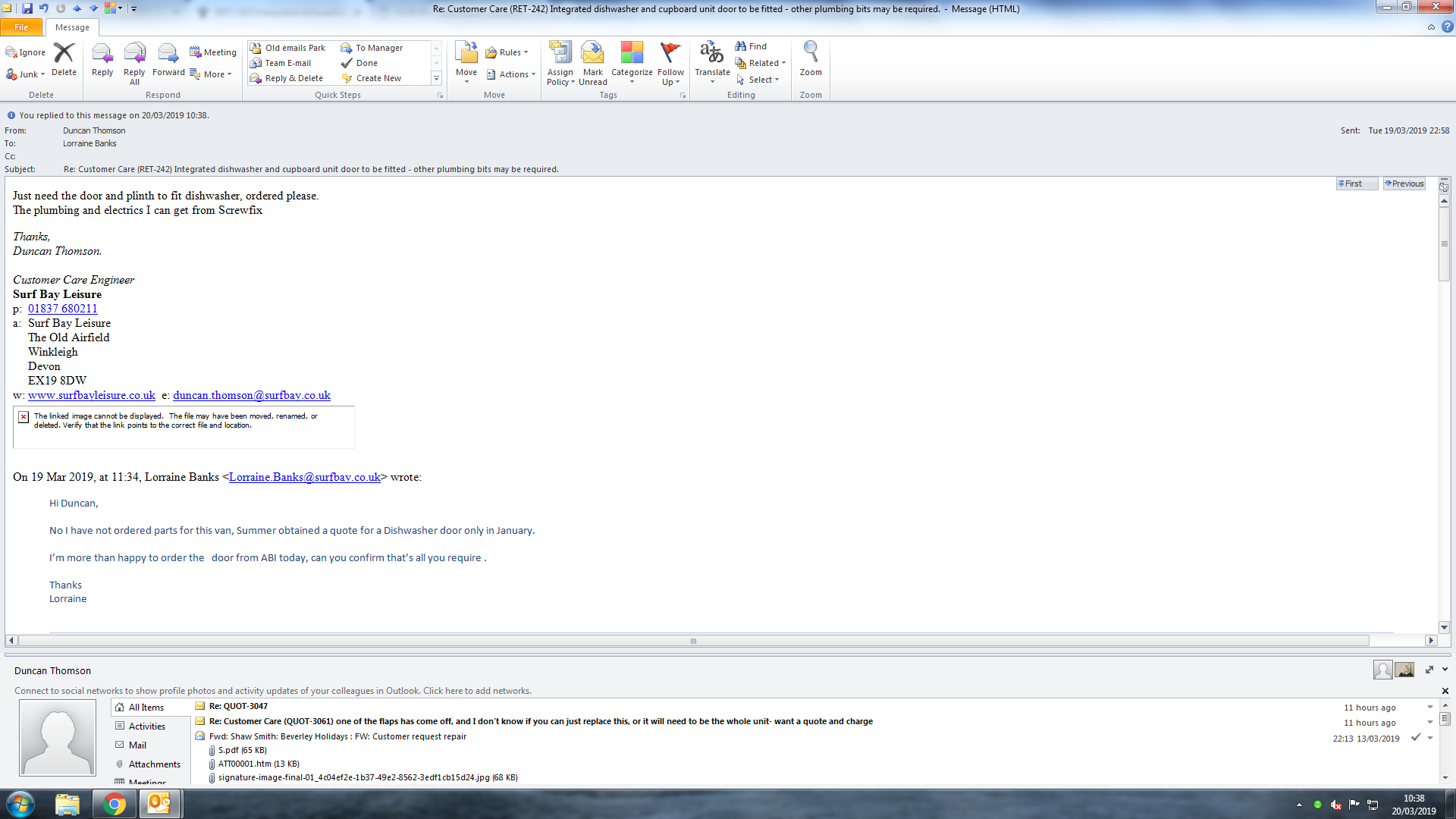
Task: Click the Previous message button
Action: pyautogui.click(x=1404, y=184)
